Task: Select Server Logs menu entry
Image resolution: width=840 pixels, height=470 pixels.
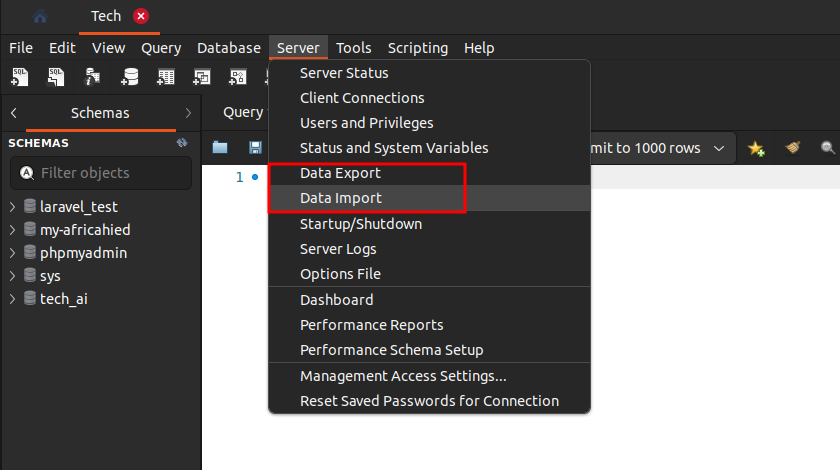Action: [x=430, y=249]
